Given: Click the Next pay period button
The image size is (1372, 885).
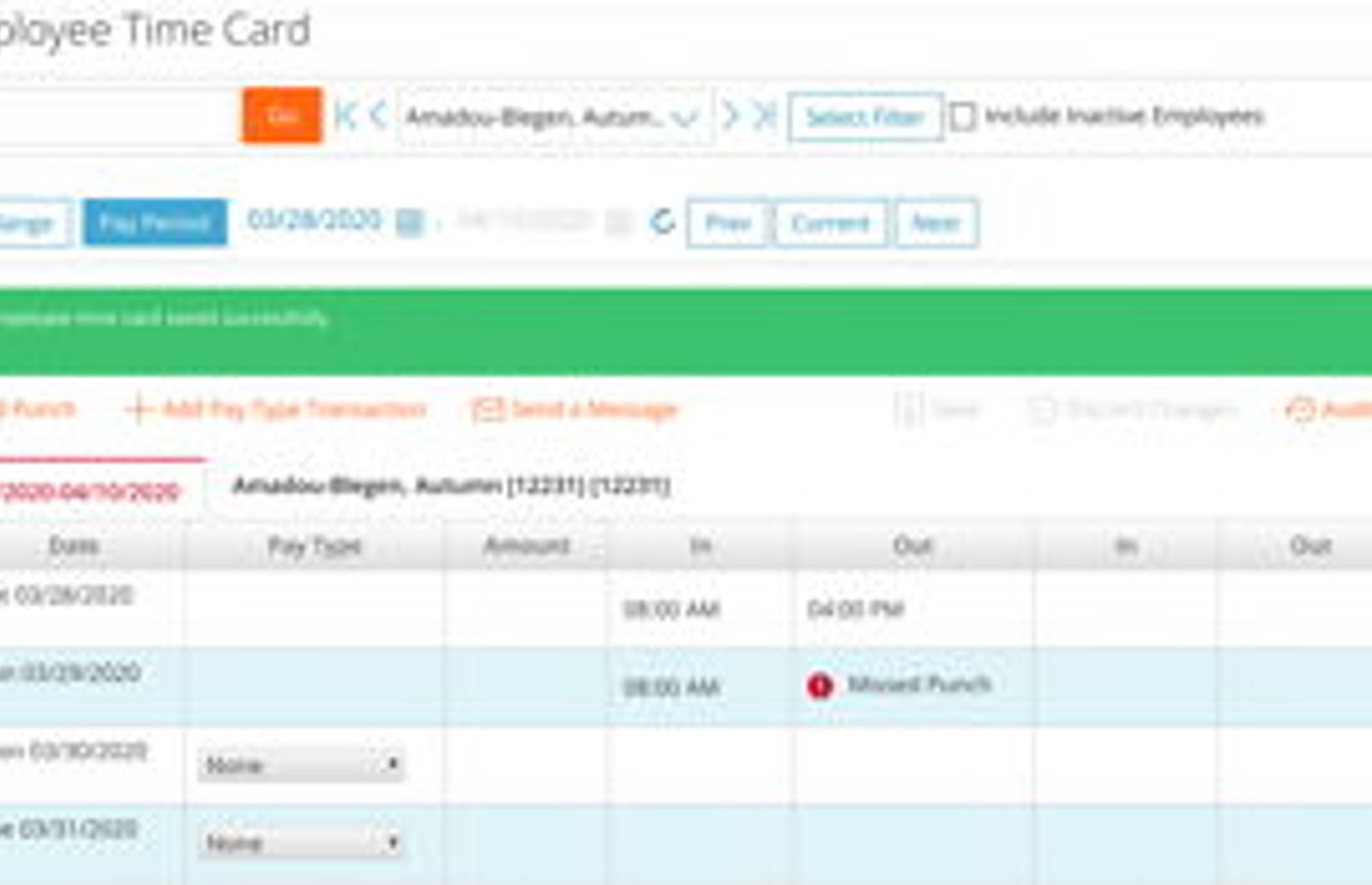Looking at the screenshot, I should tap(936, 224).
